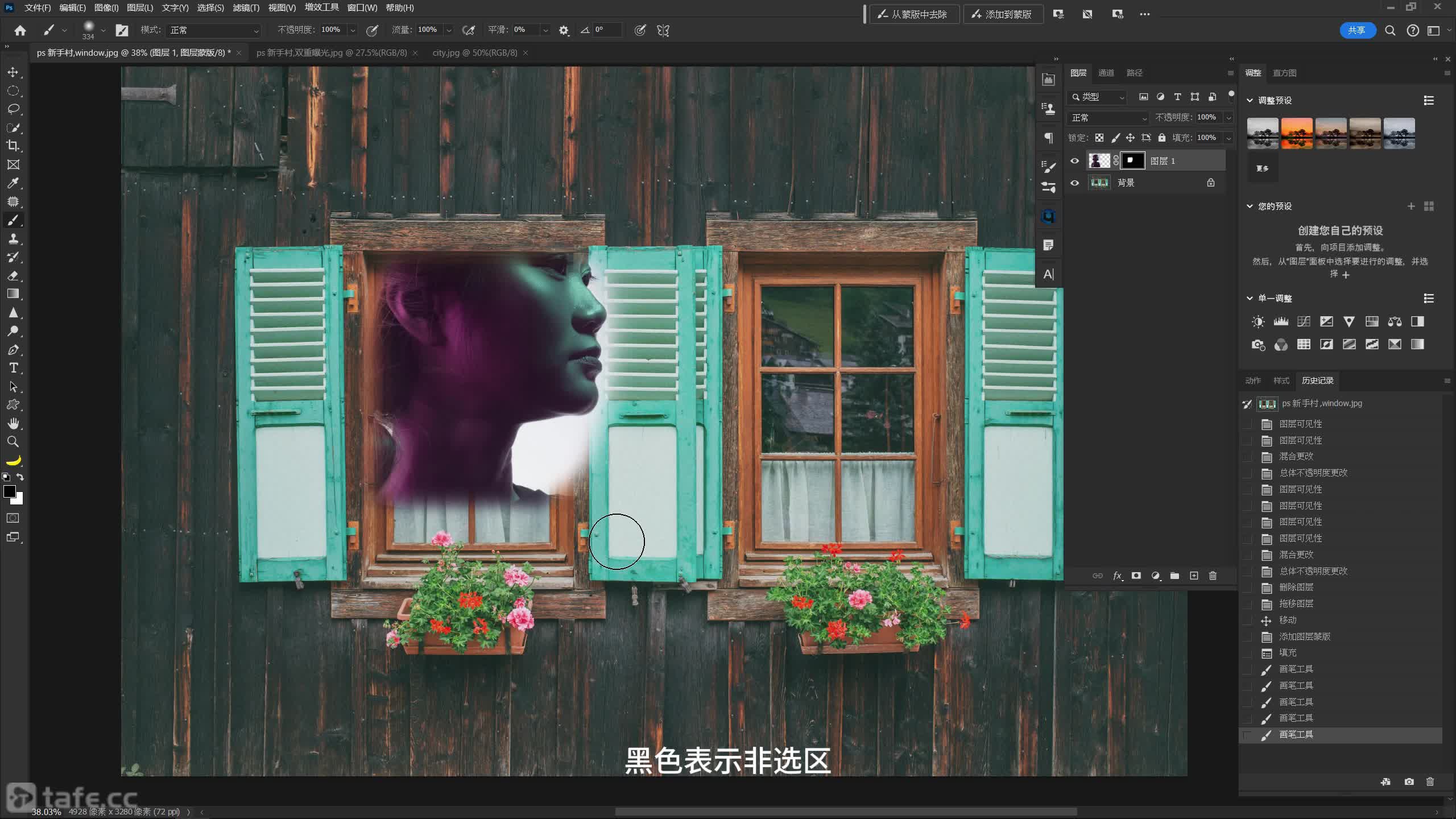This screenshot has height=819, width=1456.
Task: Open the 滤镜(T) menu
Action: (x=246, y=8)
